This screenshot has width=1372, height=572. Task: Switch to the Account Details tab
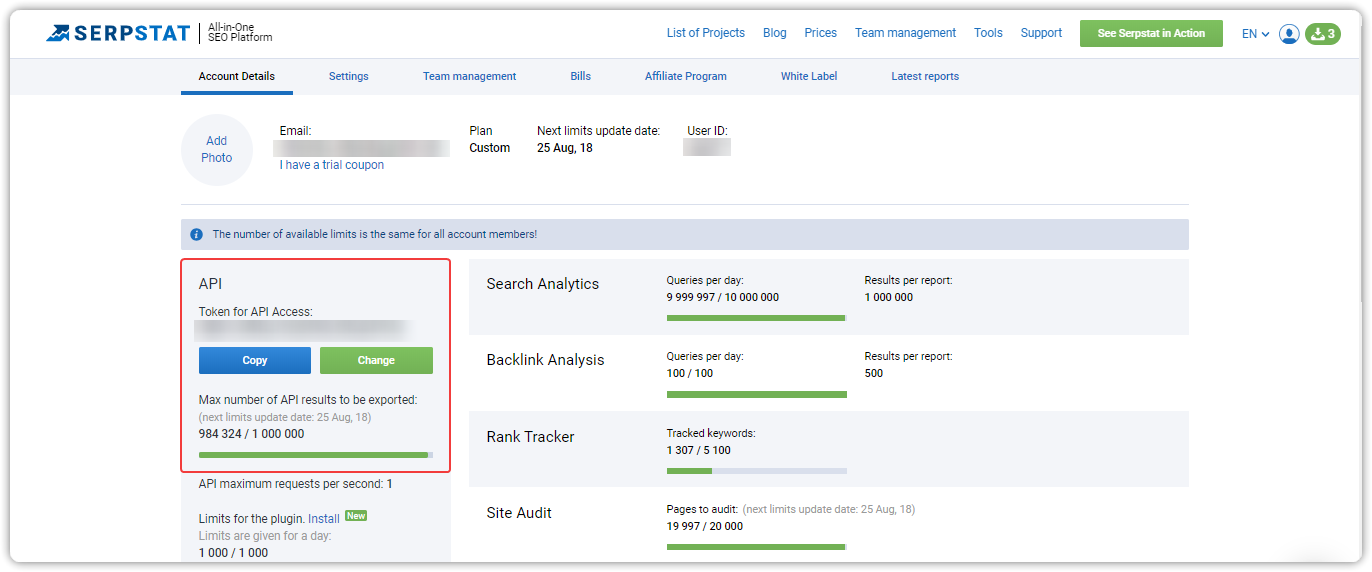237,76
